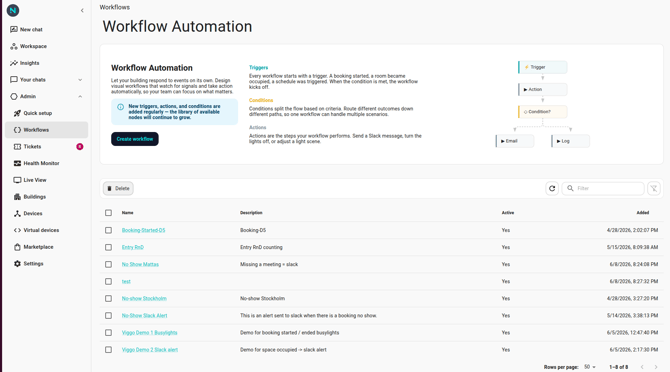Click the Condition? node in diagram

tap(543, 112)
